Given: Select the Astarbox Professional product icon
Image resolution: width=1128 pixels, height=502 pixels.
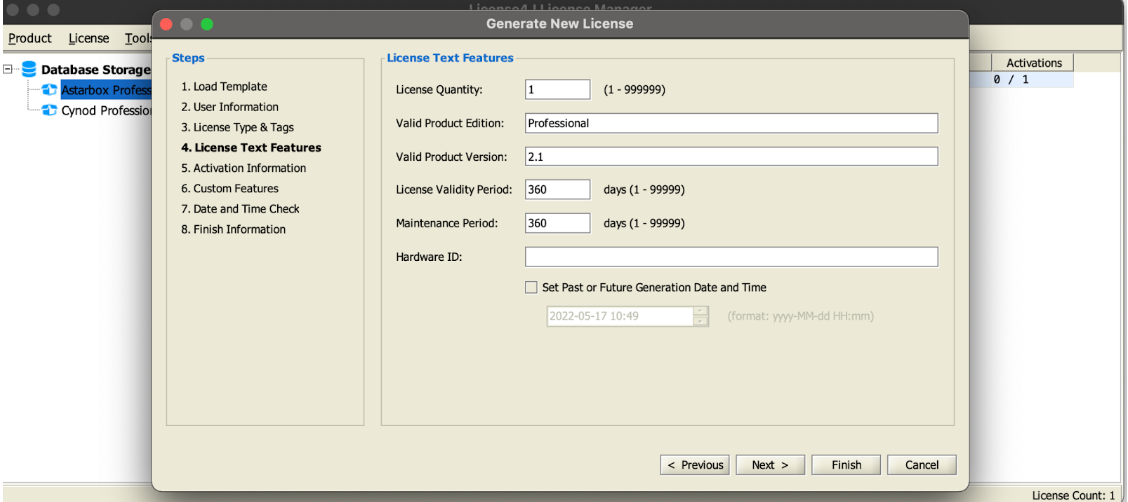Looking at the screenshot, I should (50, 91).
